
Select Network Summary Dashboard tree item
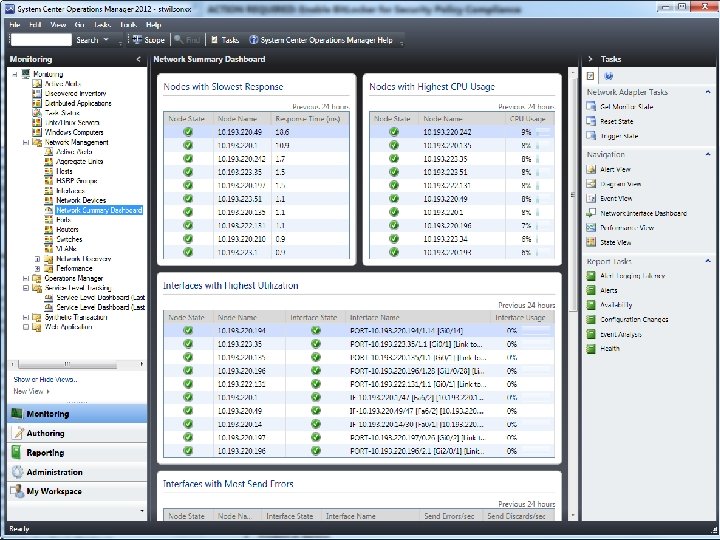coord(99,210)
